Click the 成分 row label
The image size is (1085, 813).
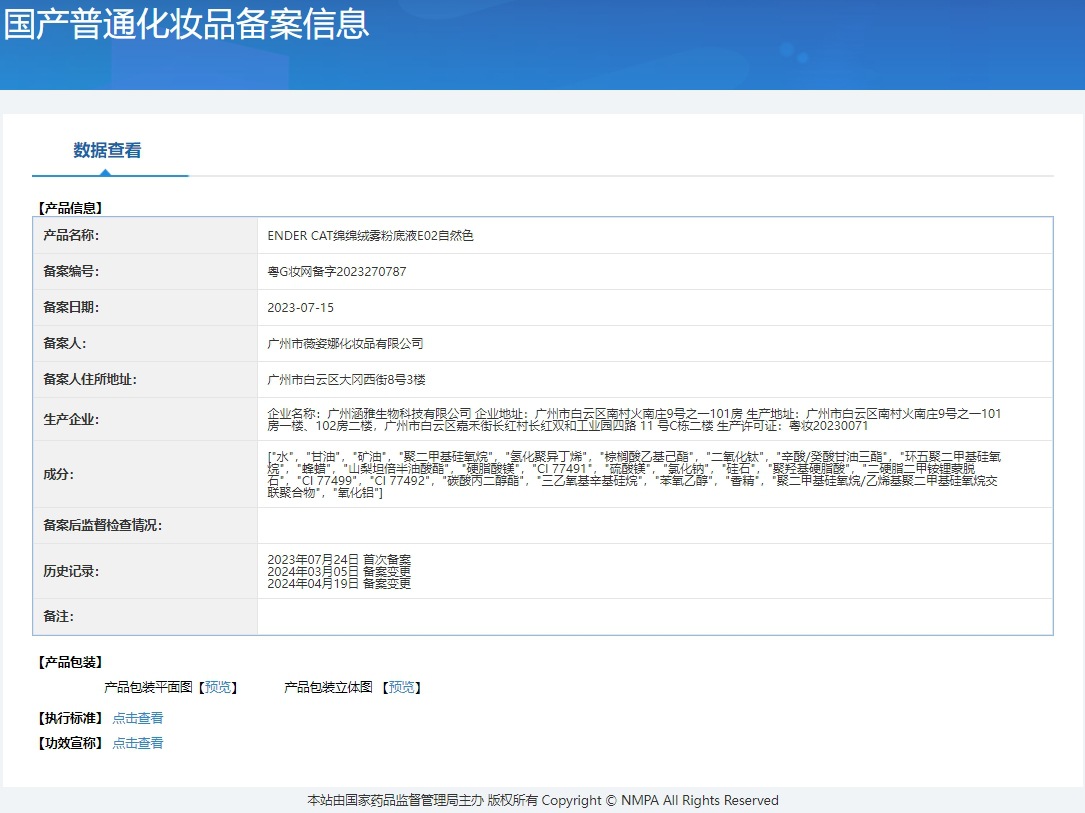click(58, 474)
